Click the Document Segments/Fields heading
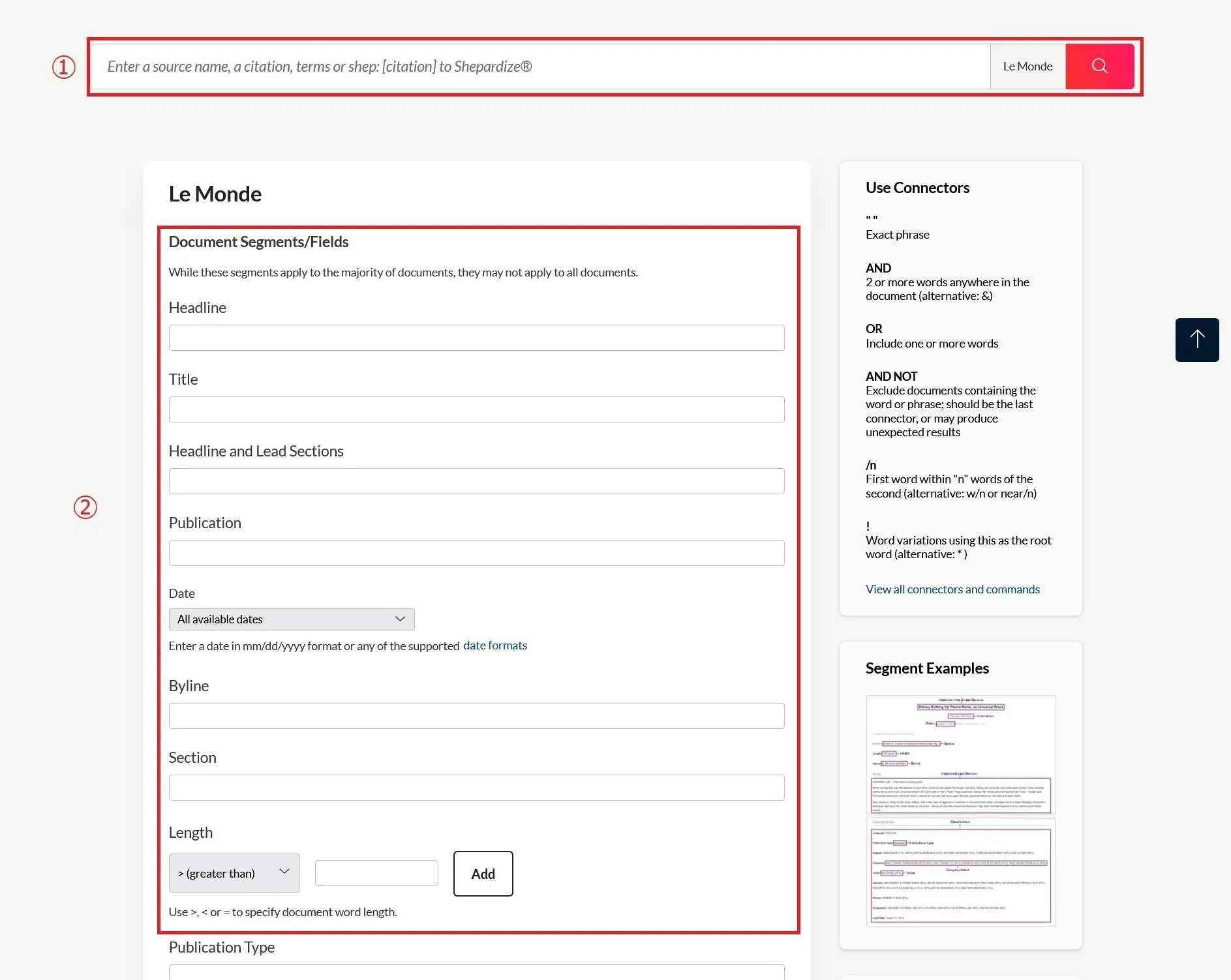Screen dimensions: 1231x980 [258, 242]
